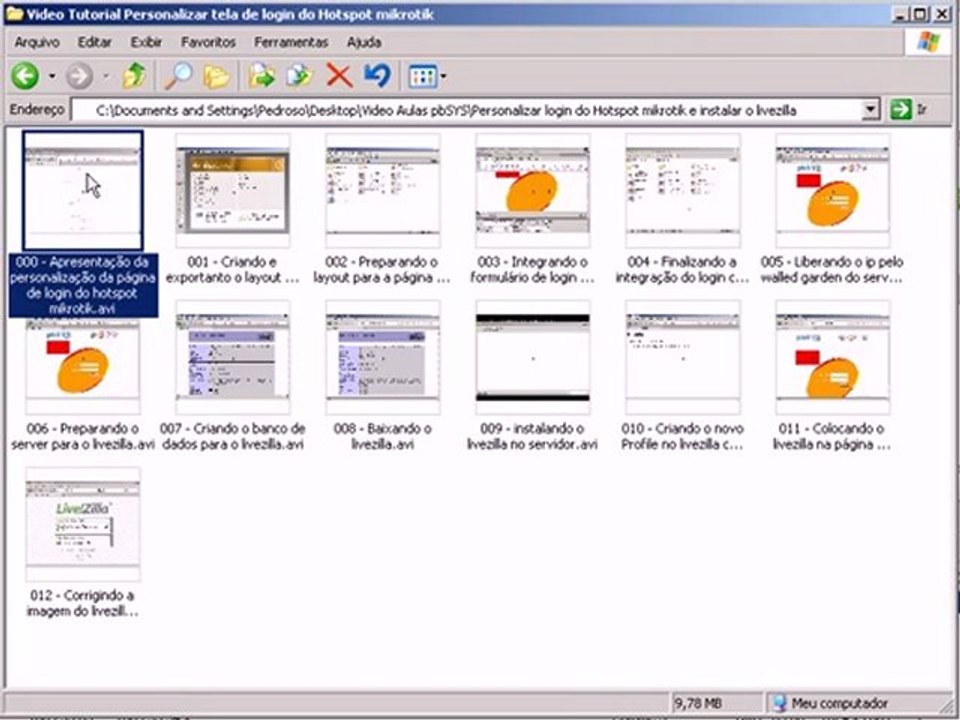Open the Forward button history dropdown
Screen dimensions: 960x720
pyautogui.click(x=106, y=77)
